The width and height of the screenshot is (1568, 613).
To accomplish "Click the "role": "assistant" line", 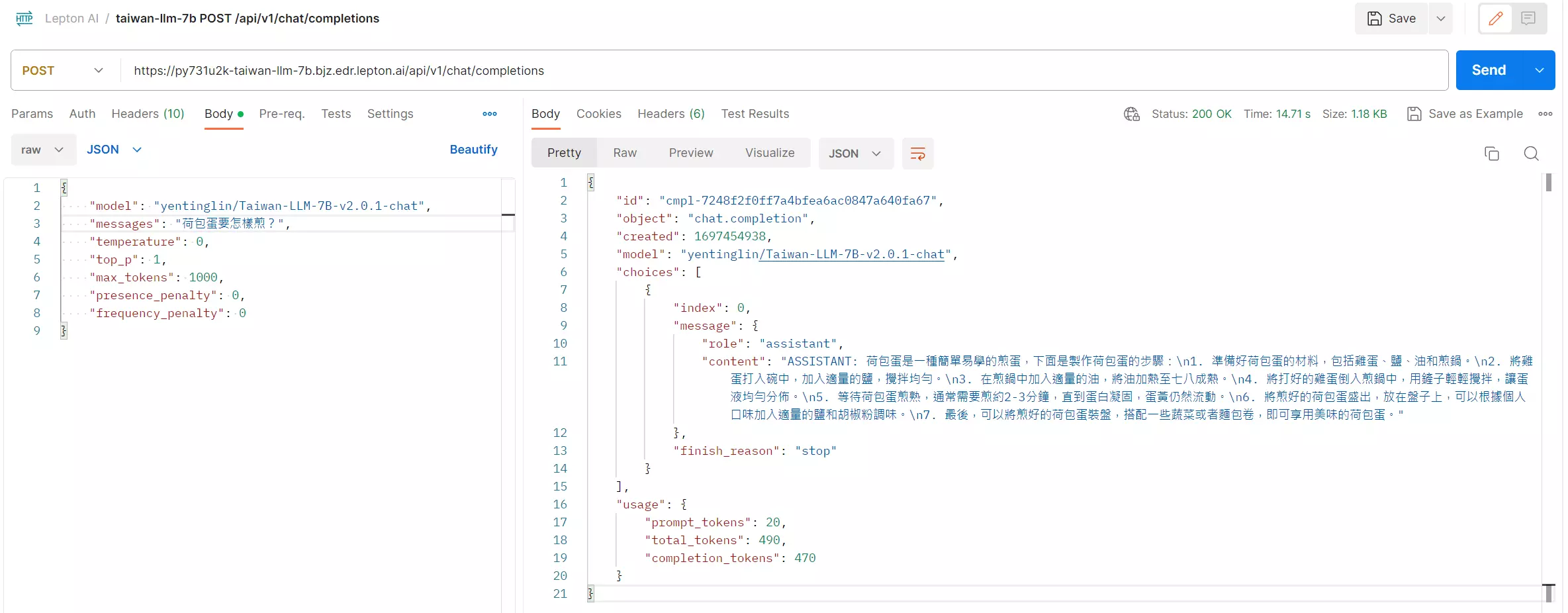I will [772, 344].
